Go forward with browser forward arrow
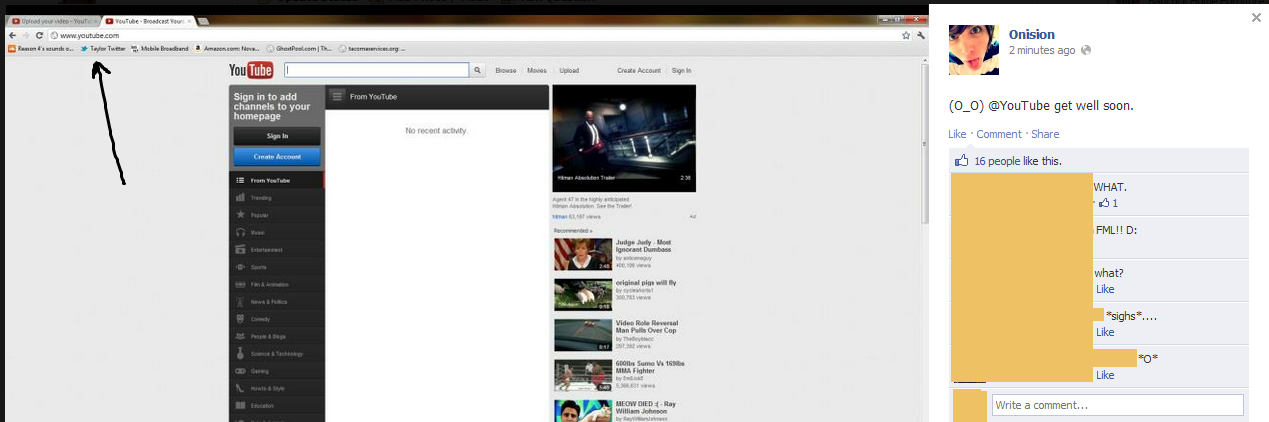 pyautogui.click(x=25, y=35)
